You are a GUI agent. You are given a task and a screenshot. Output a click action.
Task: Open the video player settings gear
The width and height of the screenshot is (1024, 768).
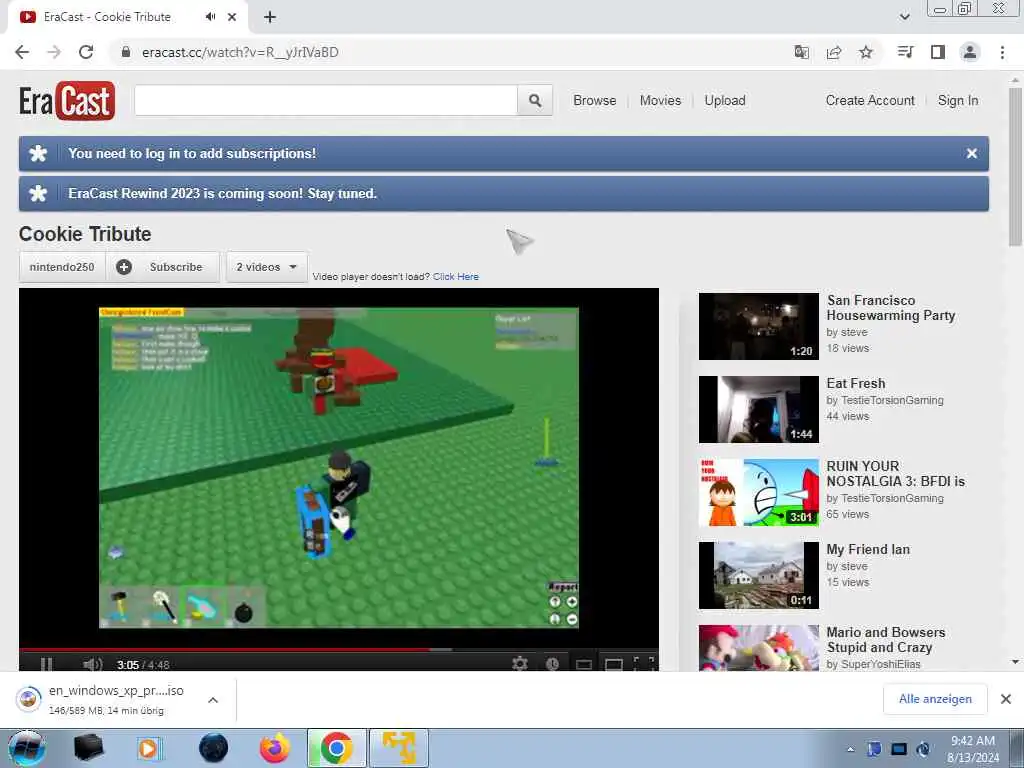(x=520, y=664)
